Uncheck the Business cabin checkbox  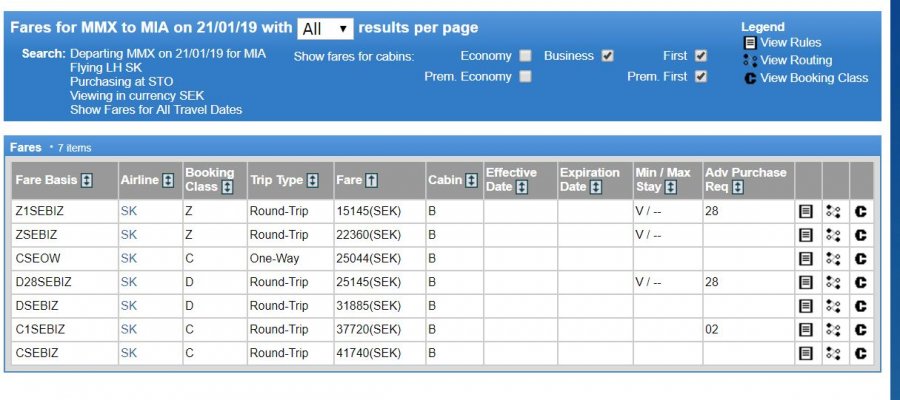[607, 56]
